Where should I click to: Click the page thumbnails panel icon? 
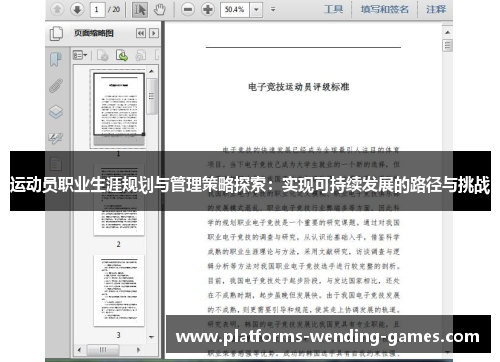pos(56,33)
